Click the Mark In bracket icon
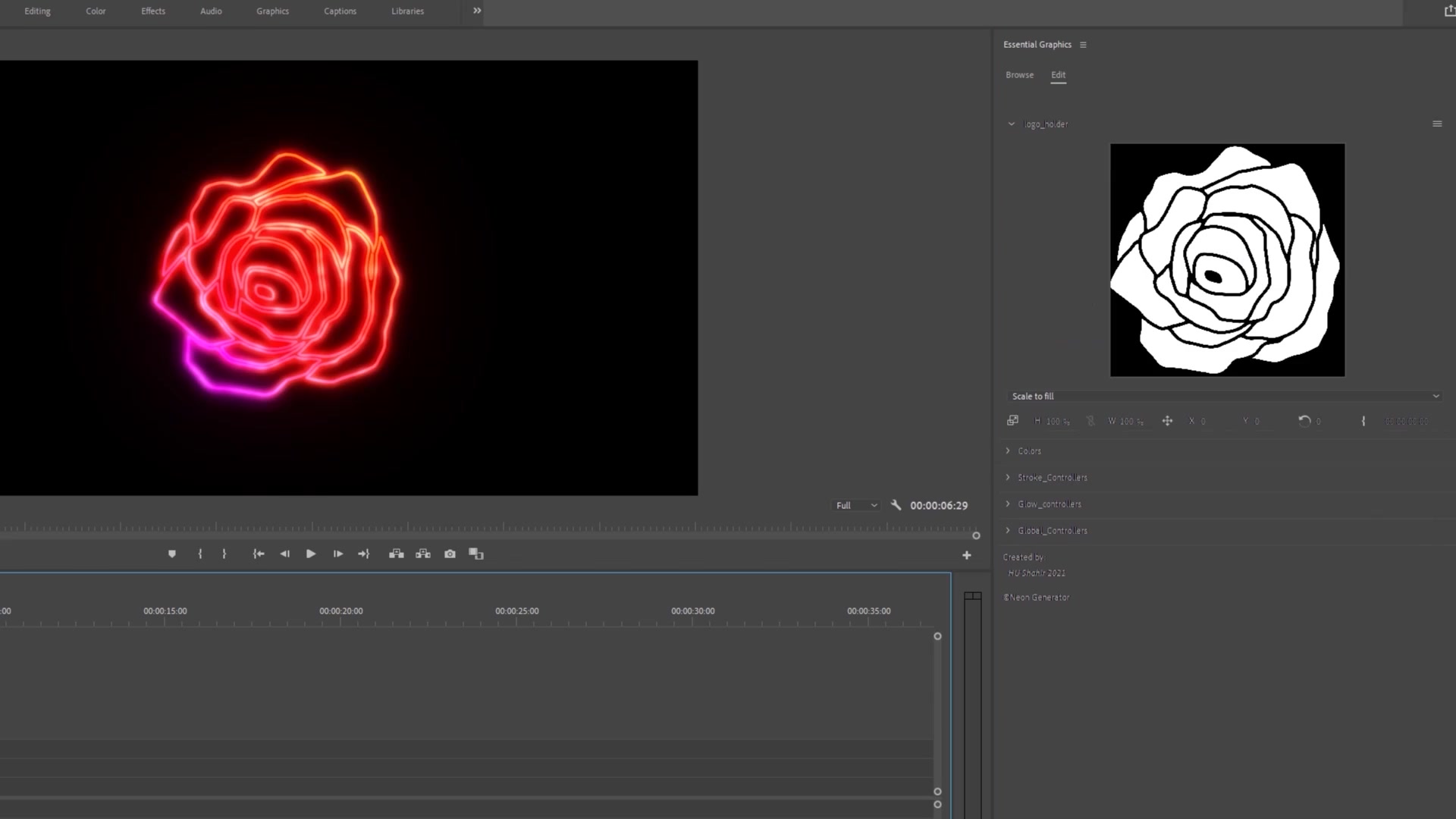 pyautogui.click(x=200, y=554)
